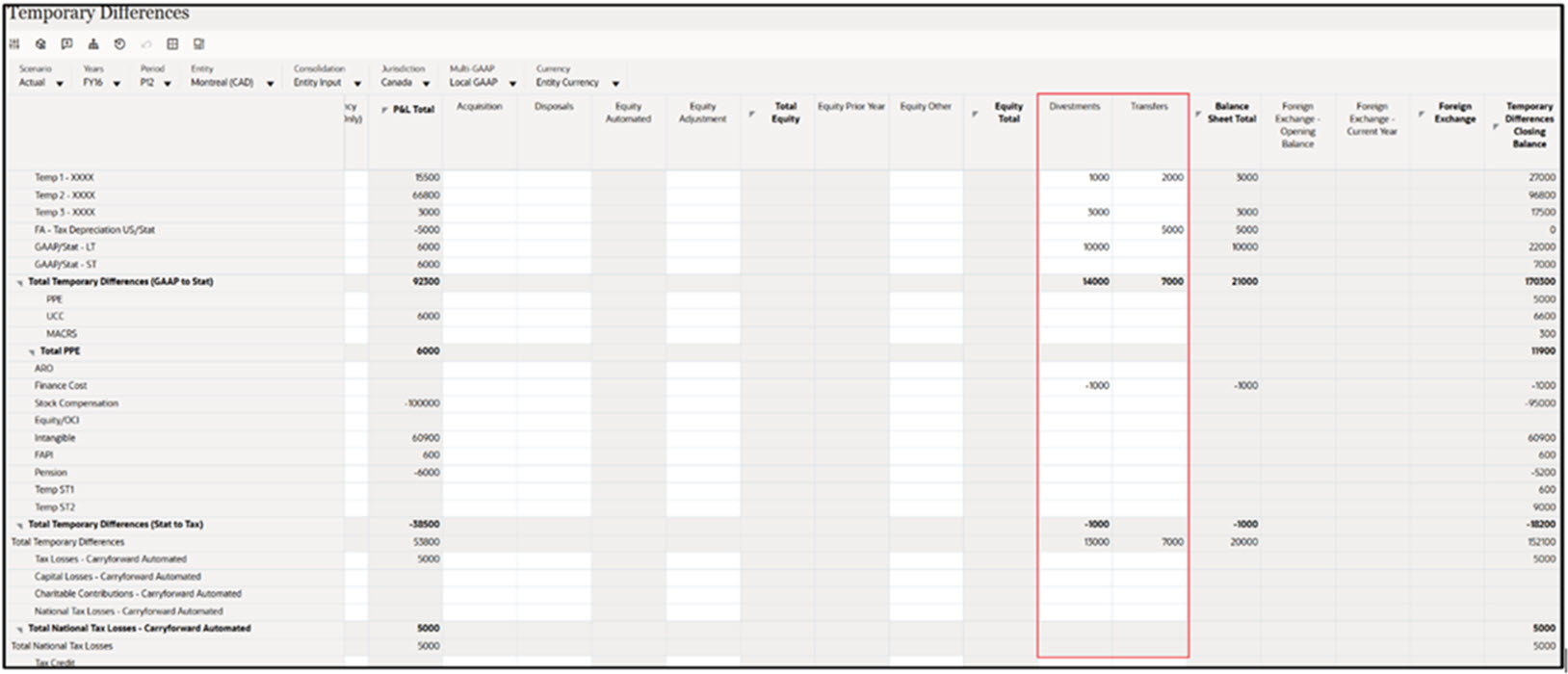The width and height of the screenshot is (1568, 674).
Task: Select the FAPI row label
Action: tap(43, 455)
